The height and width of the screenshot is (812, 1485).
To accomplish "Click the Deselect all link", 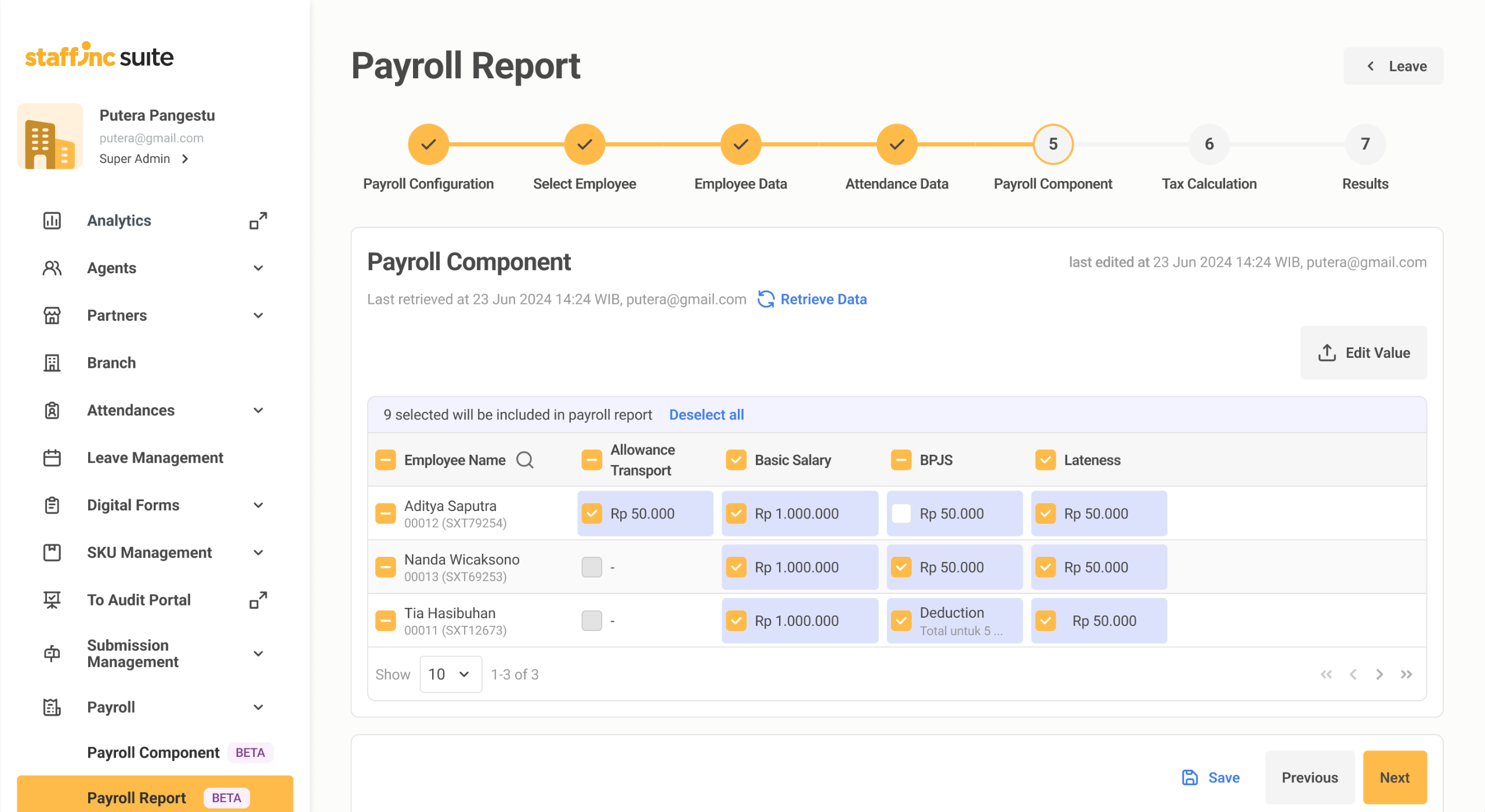I will [x=706, y=415].
